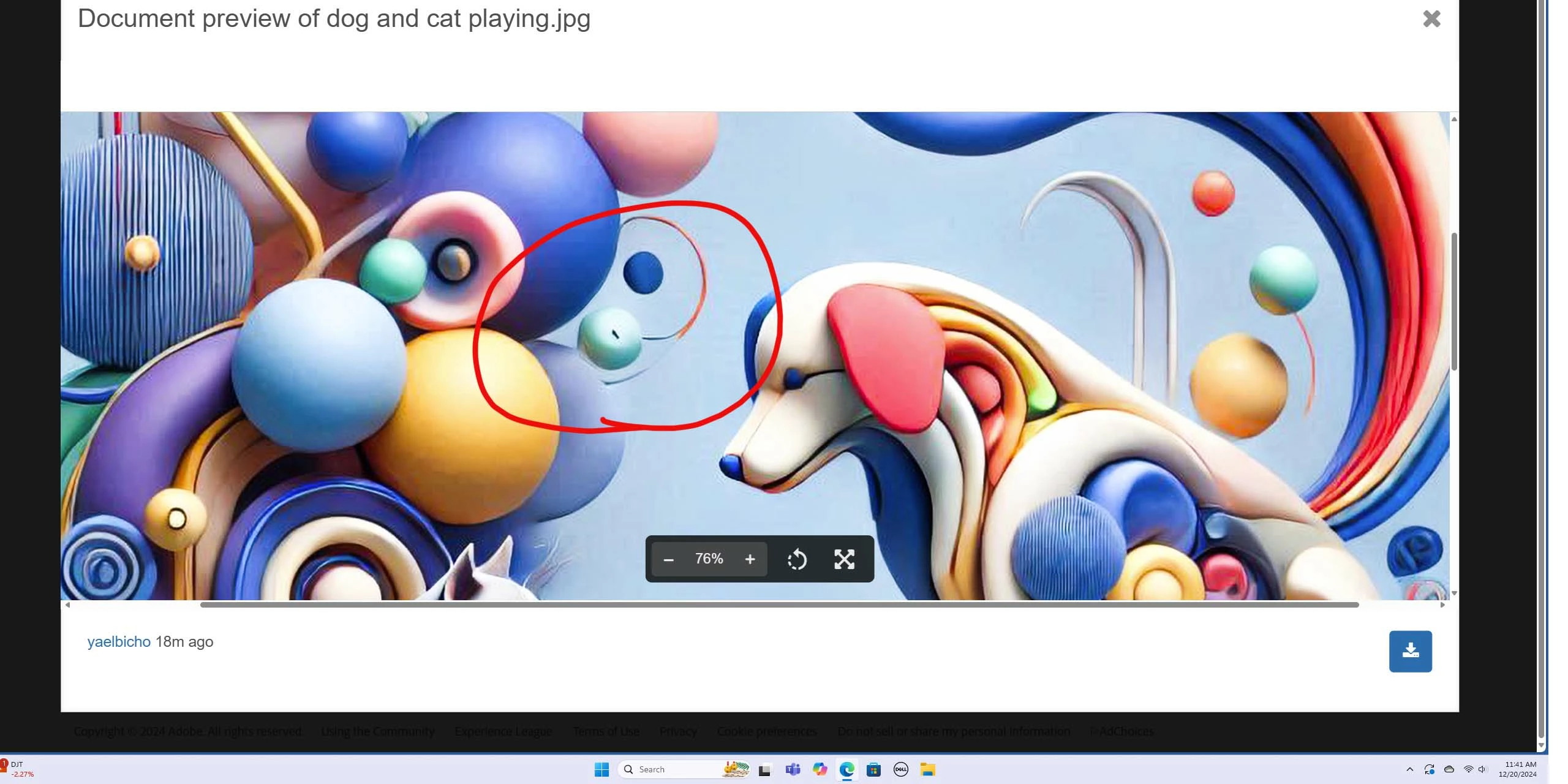Show hidden system tray icons
This screenshot has width=1568, height=784.
coord(1409,769)
